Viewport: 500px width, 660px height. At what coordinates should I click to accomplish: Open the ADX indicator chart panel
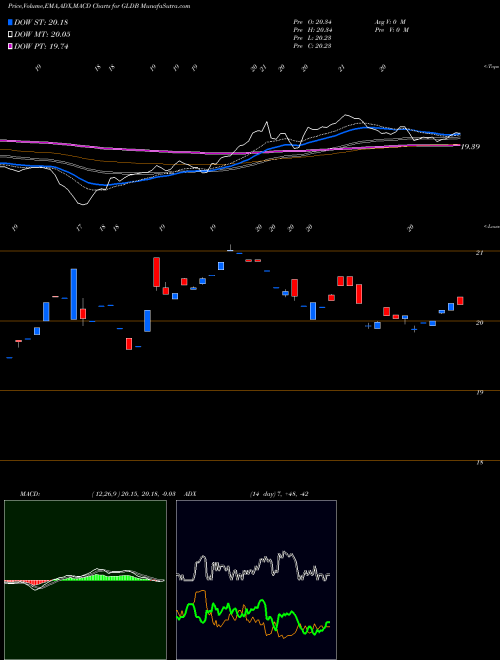tap(256, 580)
